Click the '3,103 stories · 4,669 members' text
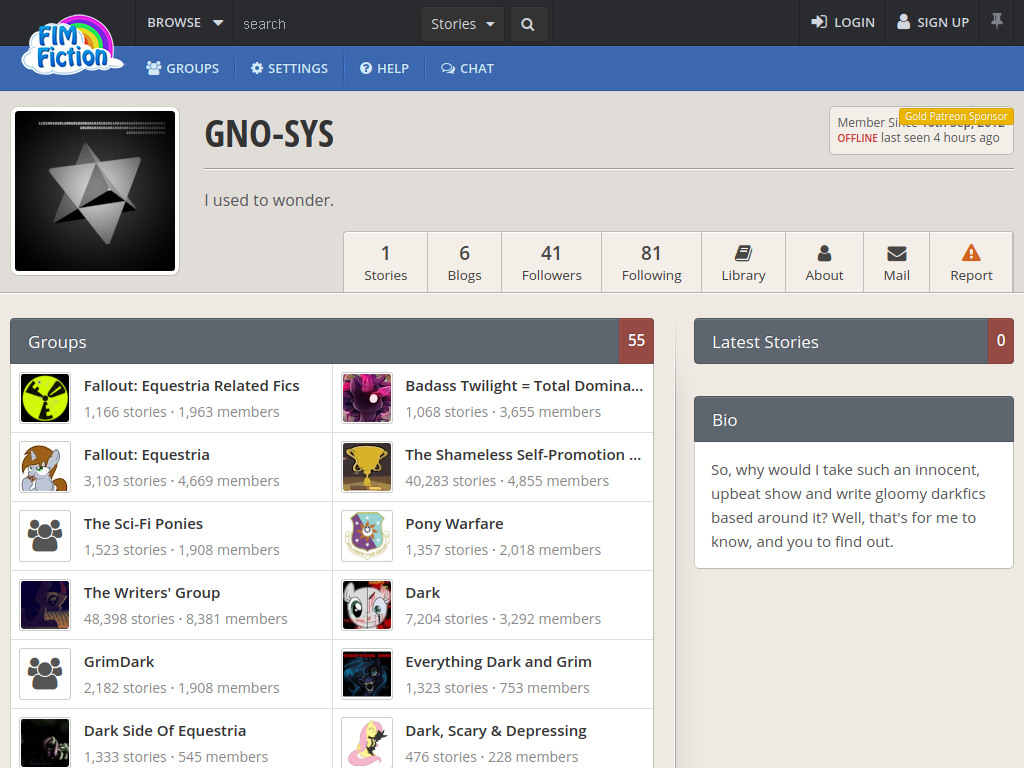The height and width of the screenshot is (768, 1024). [x=182, y=481]
